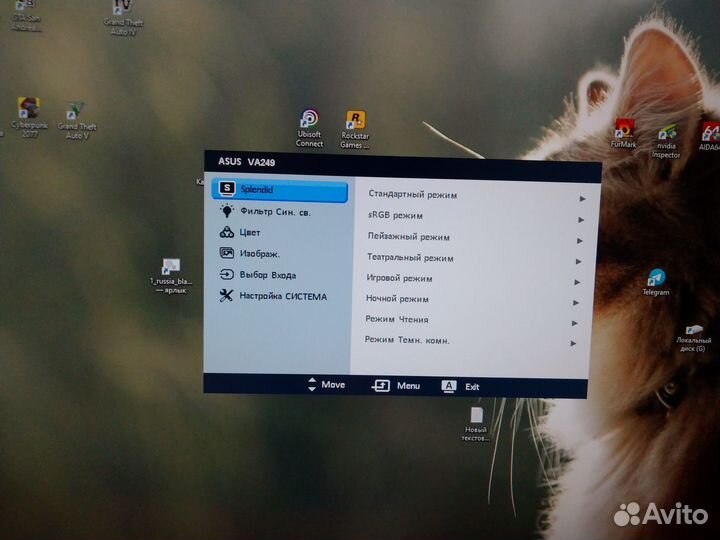Screen dimensions: 720x540
Task: Open Локальный диск (G) shortcut
Action: [693, 338]
